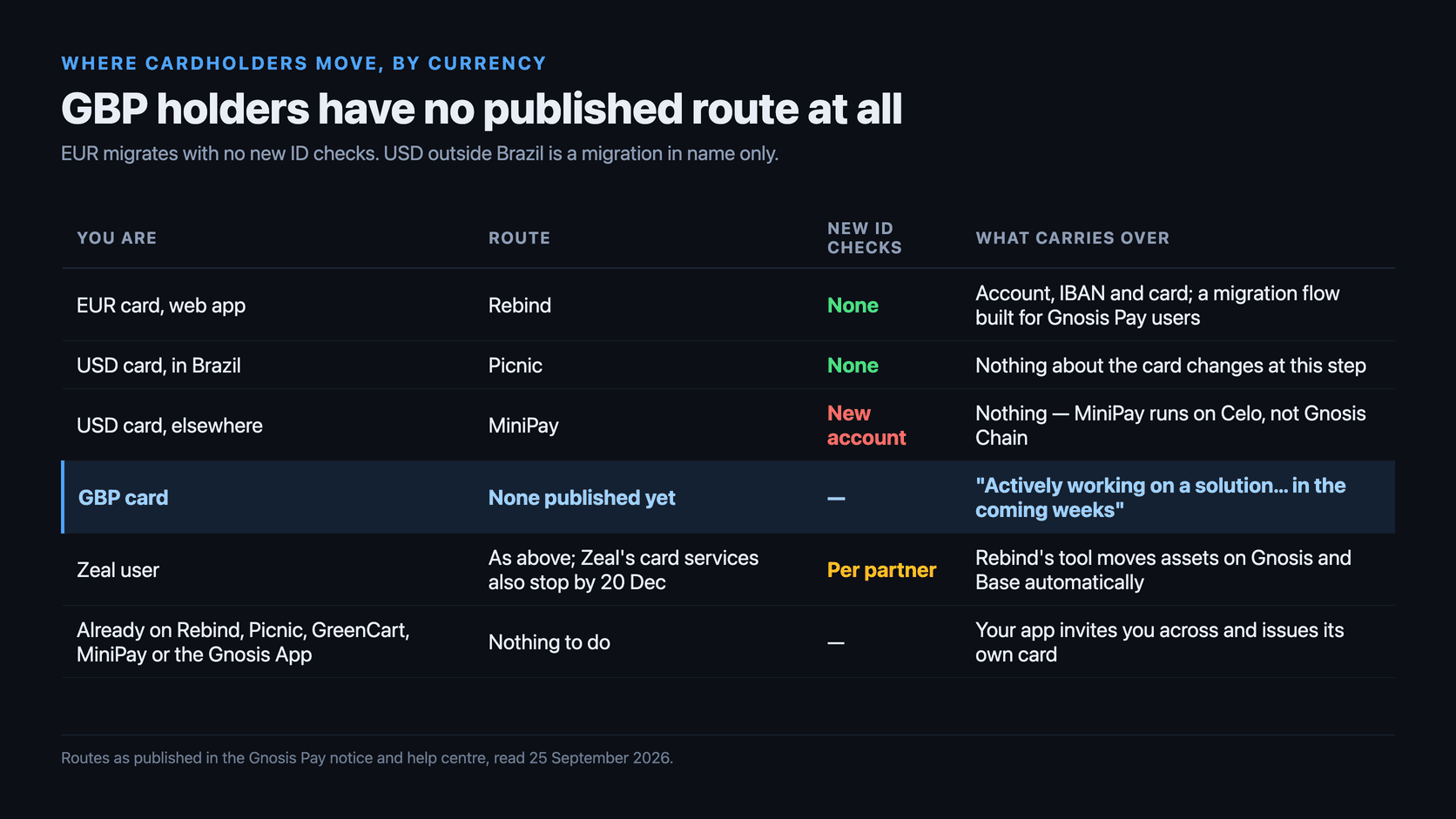
Task: Click 'As above; Zeal's card services also stop' cell
Action: 624,570
